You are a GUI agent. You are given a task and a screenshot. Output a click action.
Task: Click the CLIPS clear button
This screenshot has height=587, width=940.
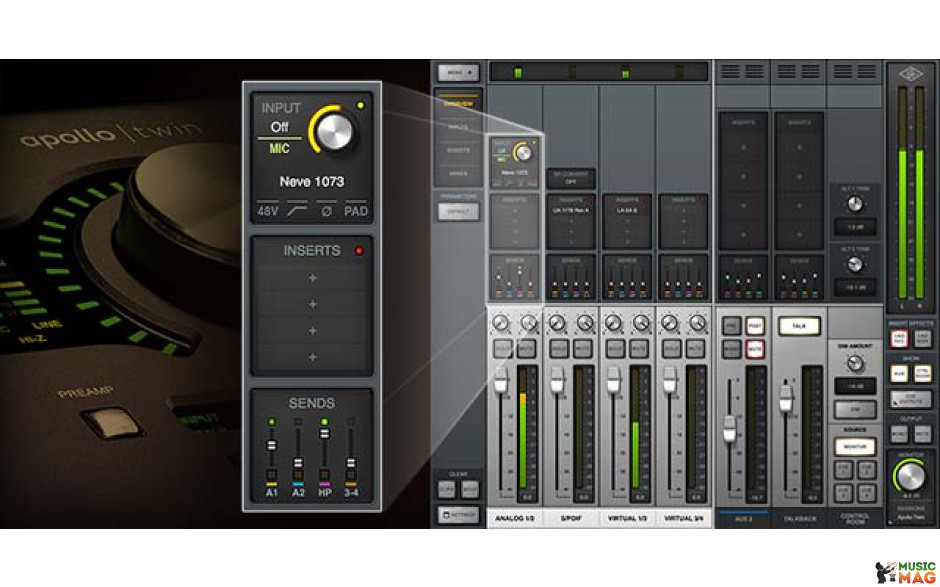[x=447, y=489]
